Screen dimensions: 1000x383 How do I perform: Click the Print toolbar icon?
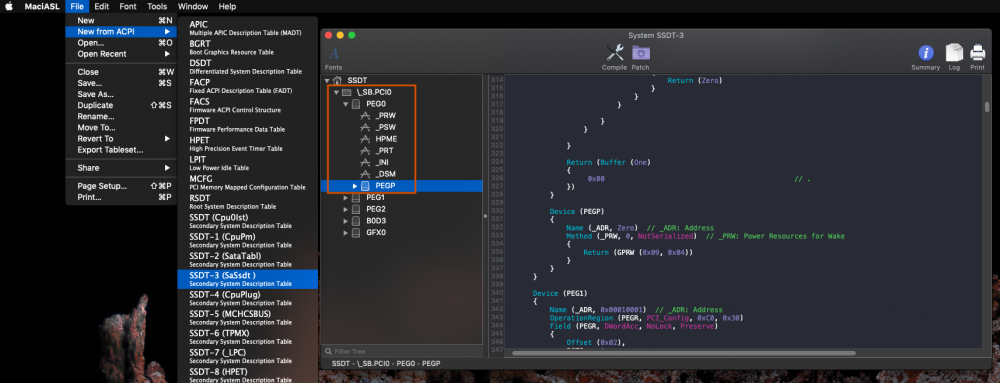977,54
